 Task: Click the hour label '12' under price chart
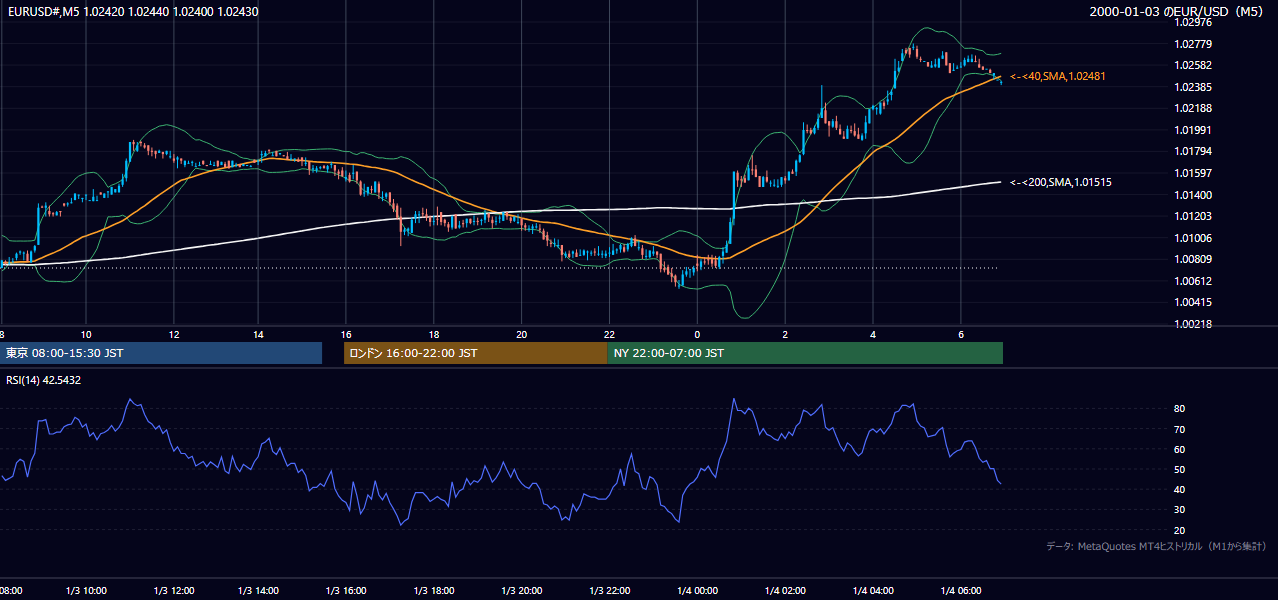tap(174, 334)
